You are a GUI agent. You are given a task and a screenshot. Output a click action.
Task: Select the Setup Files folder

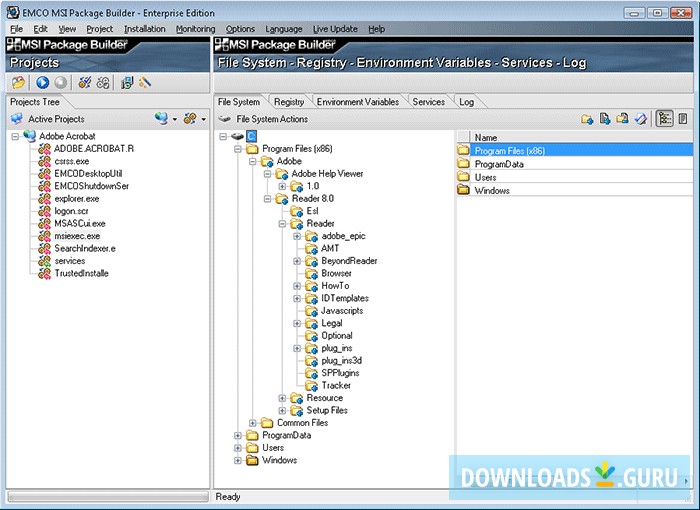click(x=327, y=410)
